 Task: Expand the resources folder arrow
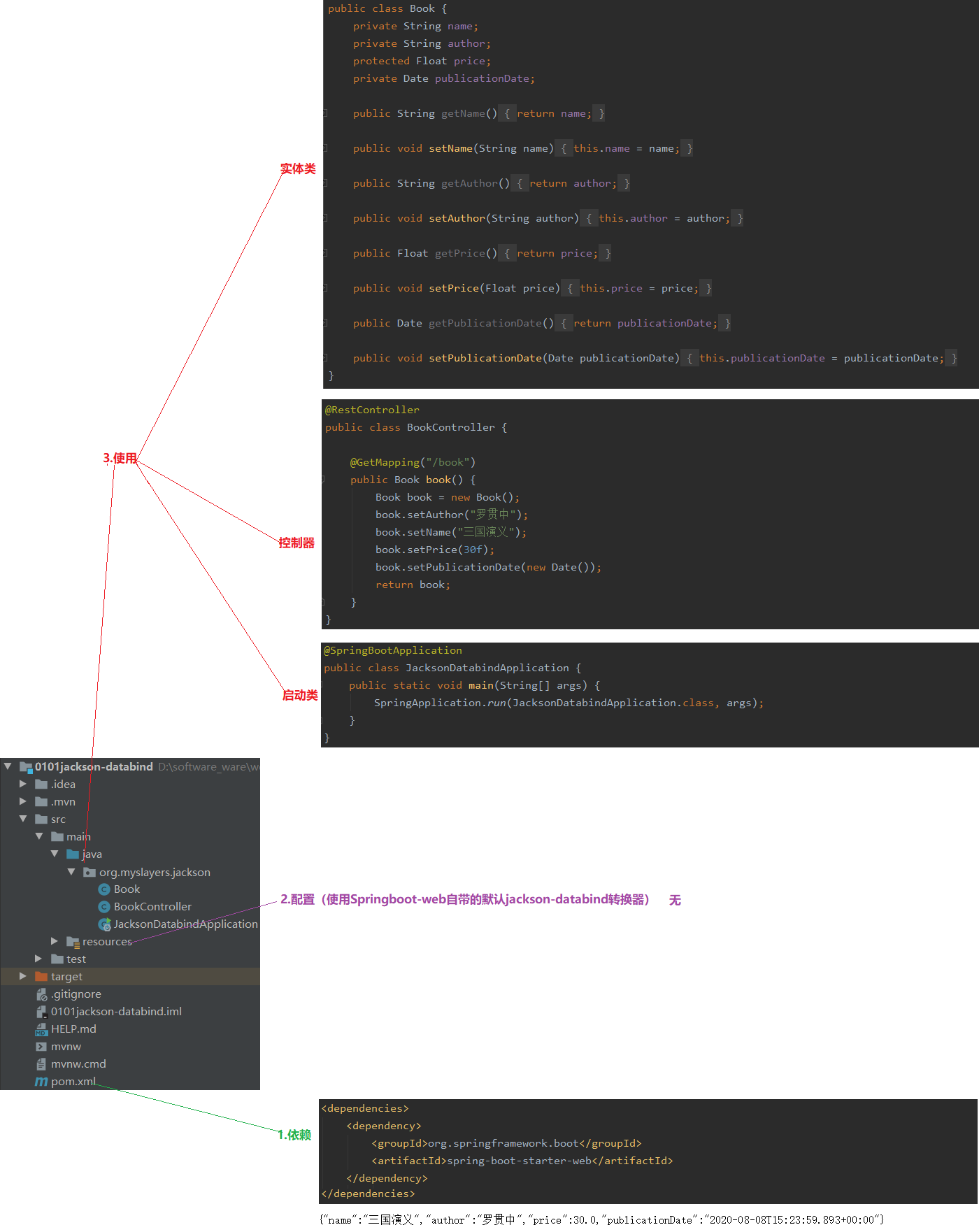(x=55, y=942)
